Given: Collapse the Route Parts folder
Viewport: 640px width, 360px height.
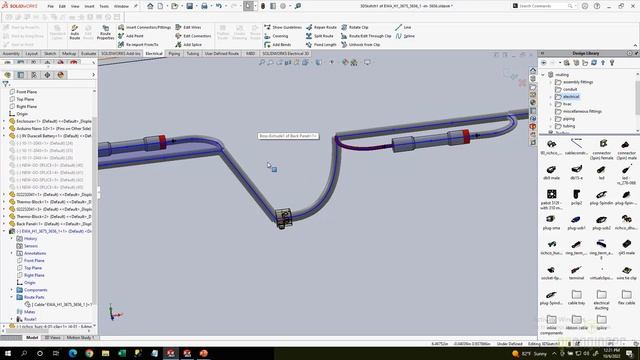Looking at the screenshot, I should pos(11,297).
